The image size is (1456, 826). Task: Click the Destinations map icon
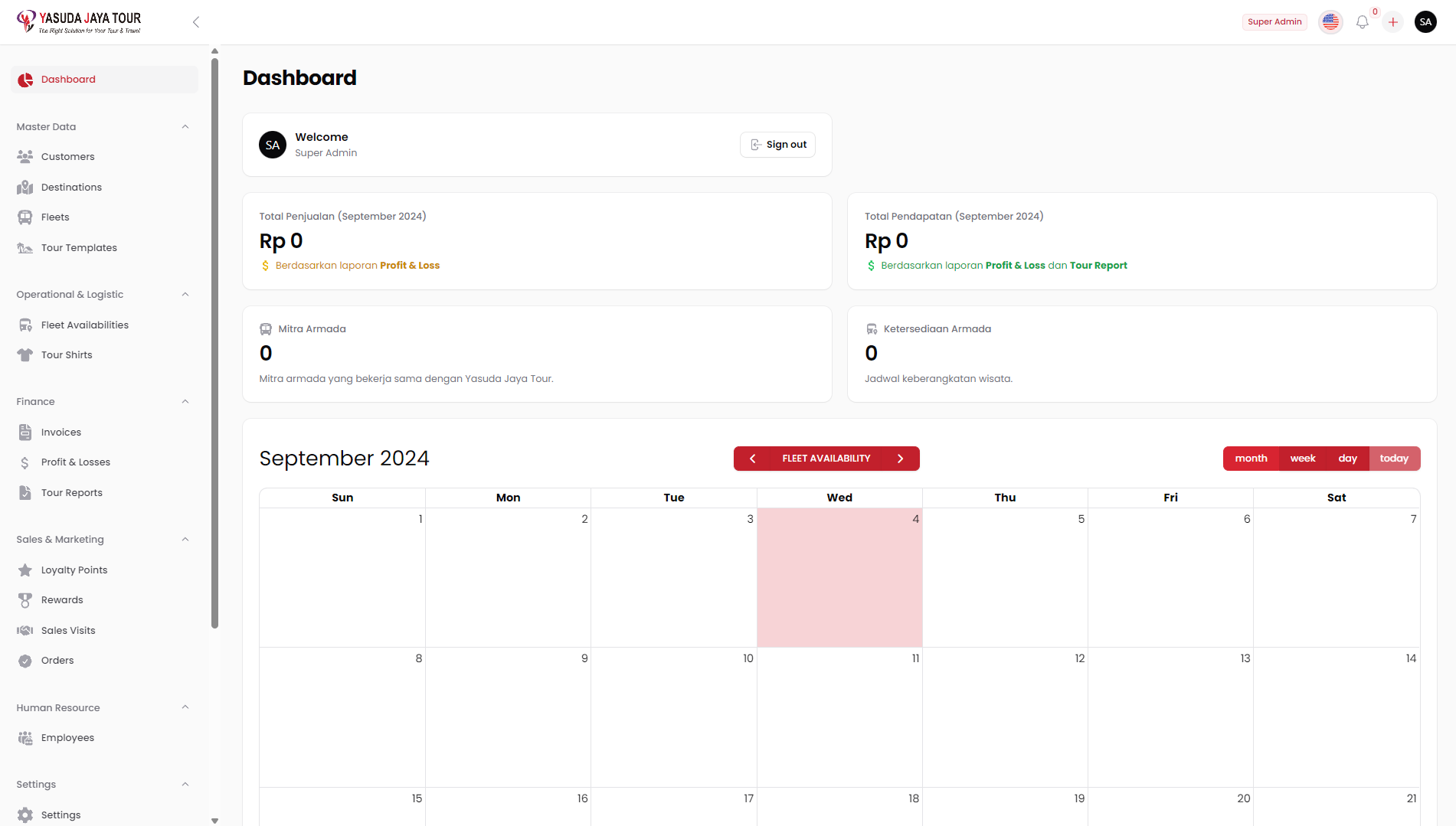coord(25,187)
